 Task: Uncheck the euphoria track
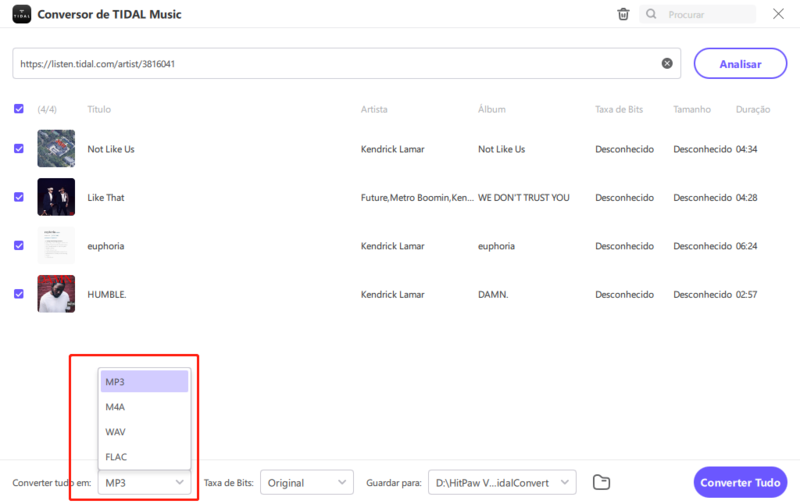19,245
